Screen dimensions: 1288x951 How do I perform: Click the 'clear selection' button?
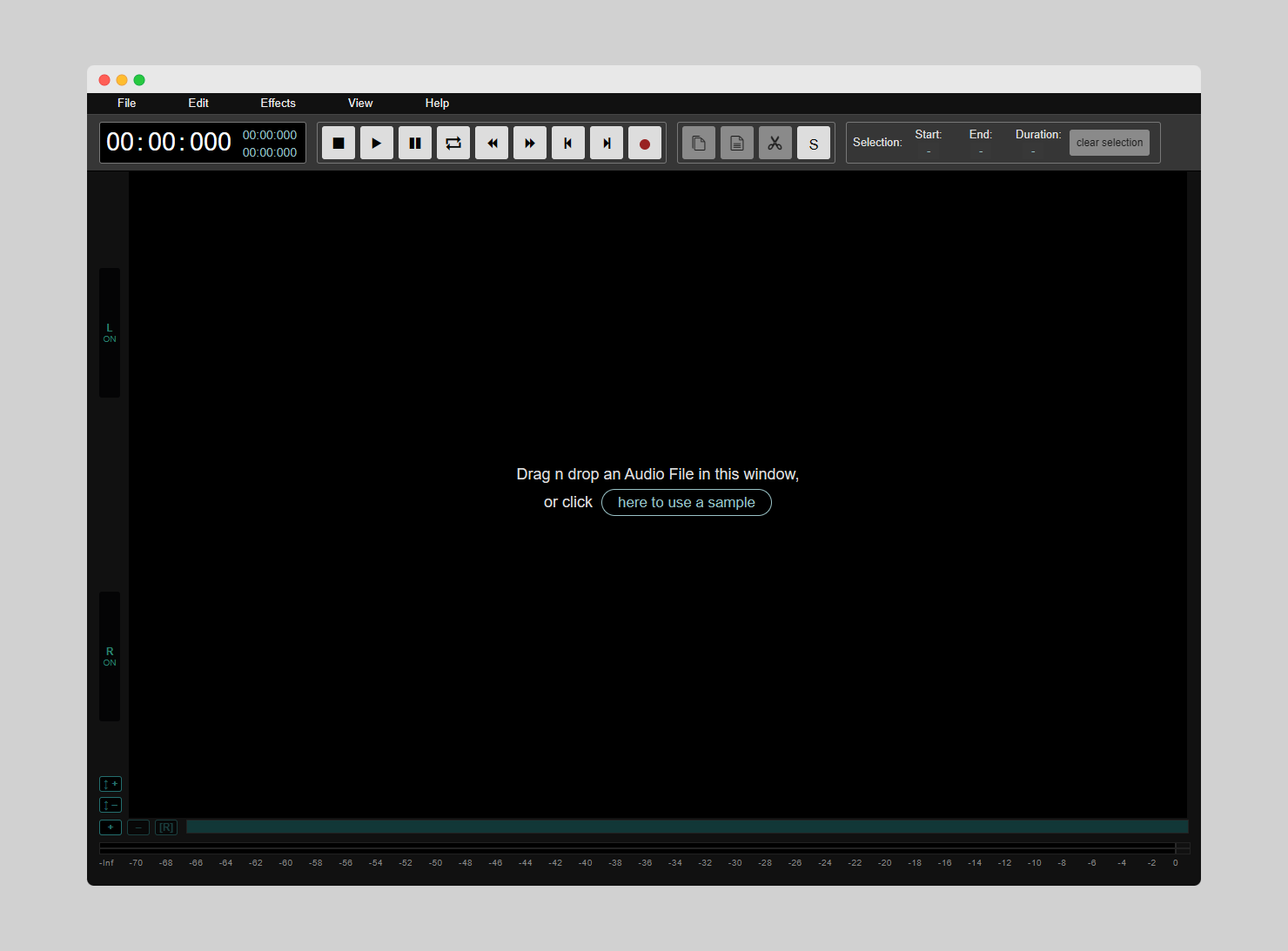pos(1109,143)
